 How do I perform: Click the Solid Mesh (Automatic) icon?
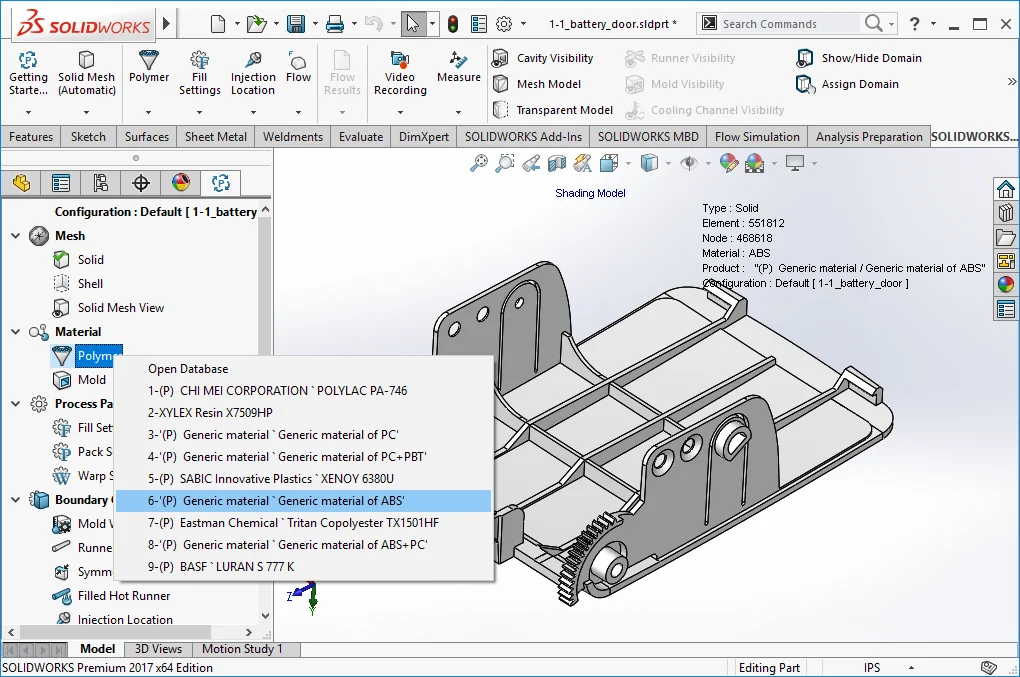86,60
